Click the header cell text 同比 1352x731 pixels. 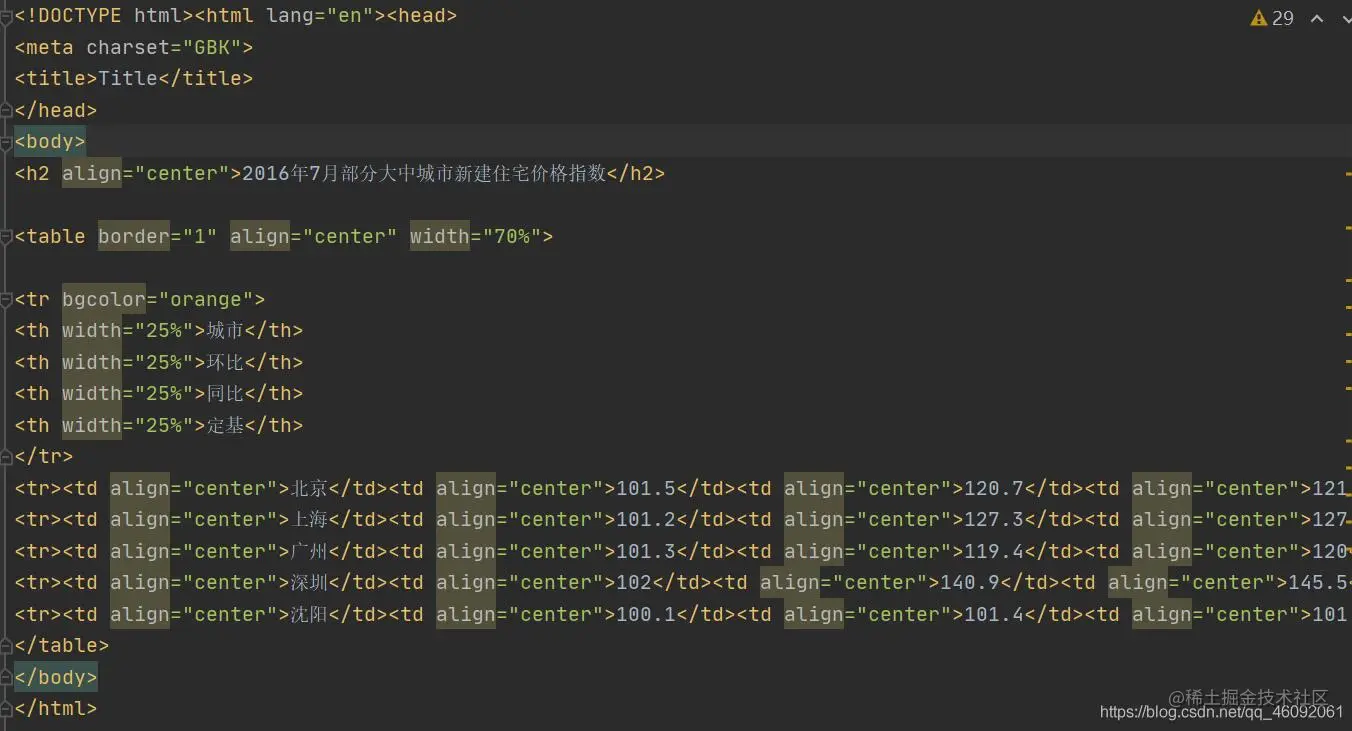tap(225, 393)
